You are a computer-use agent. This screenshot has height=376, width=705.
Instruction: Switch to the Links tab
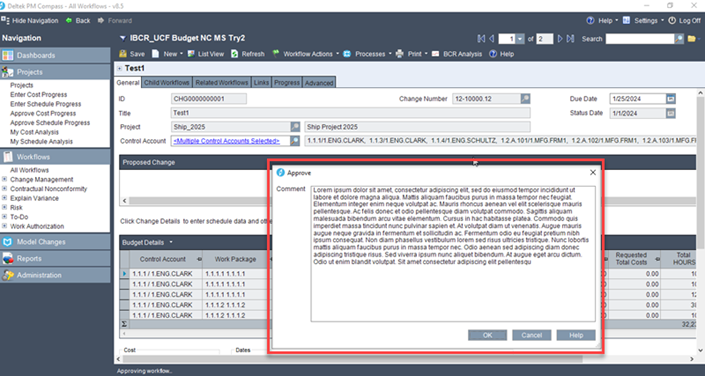[x=261, y=83]
